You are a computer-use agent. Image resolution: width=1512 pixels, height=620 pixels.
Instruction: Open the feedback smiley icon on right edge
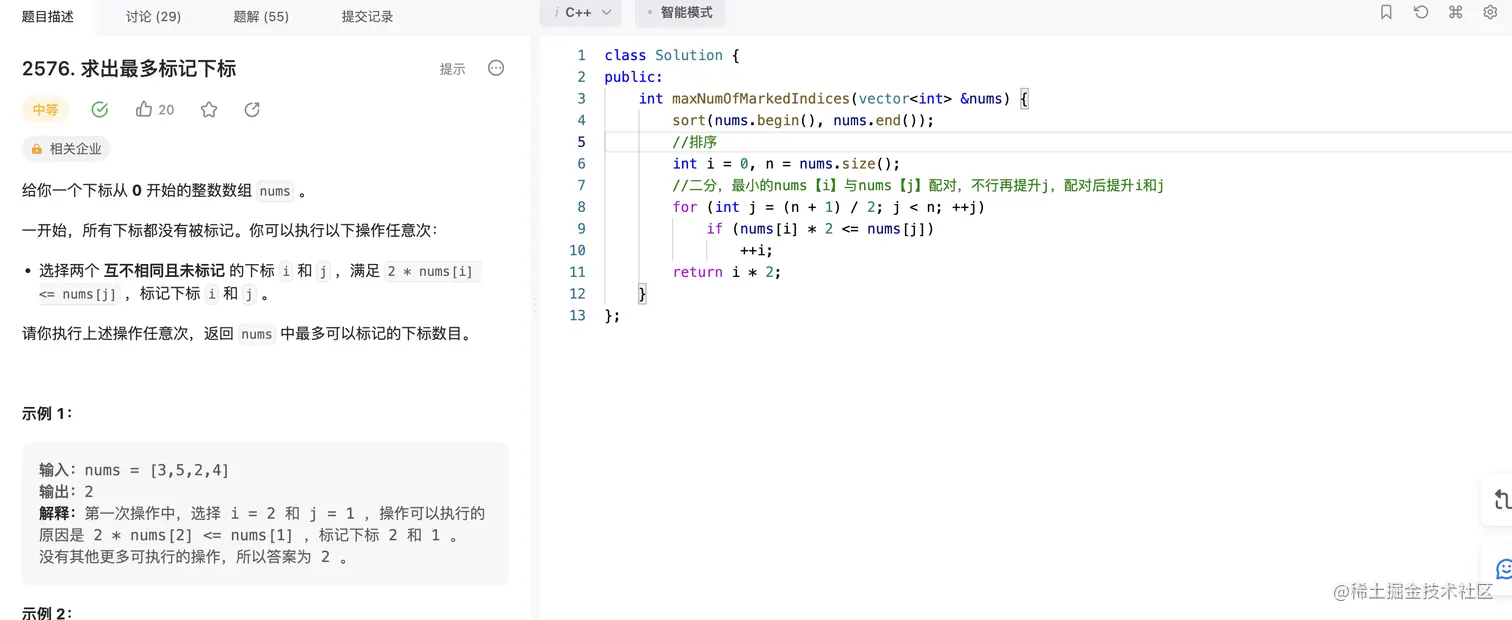pyautogui.click(x=1503, y=568)
